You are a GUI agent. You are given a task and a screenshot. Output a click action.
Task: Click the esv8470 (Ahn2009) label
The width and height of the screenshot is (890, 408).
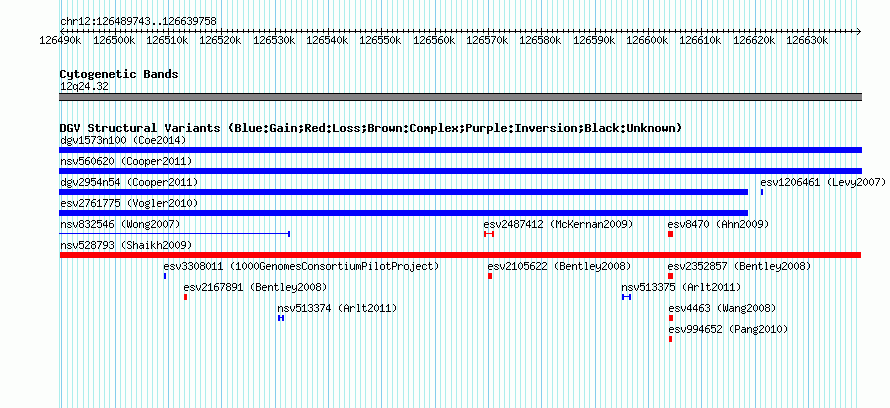point(718,224)
